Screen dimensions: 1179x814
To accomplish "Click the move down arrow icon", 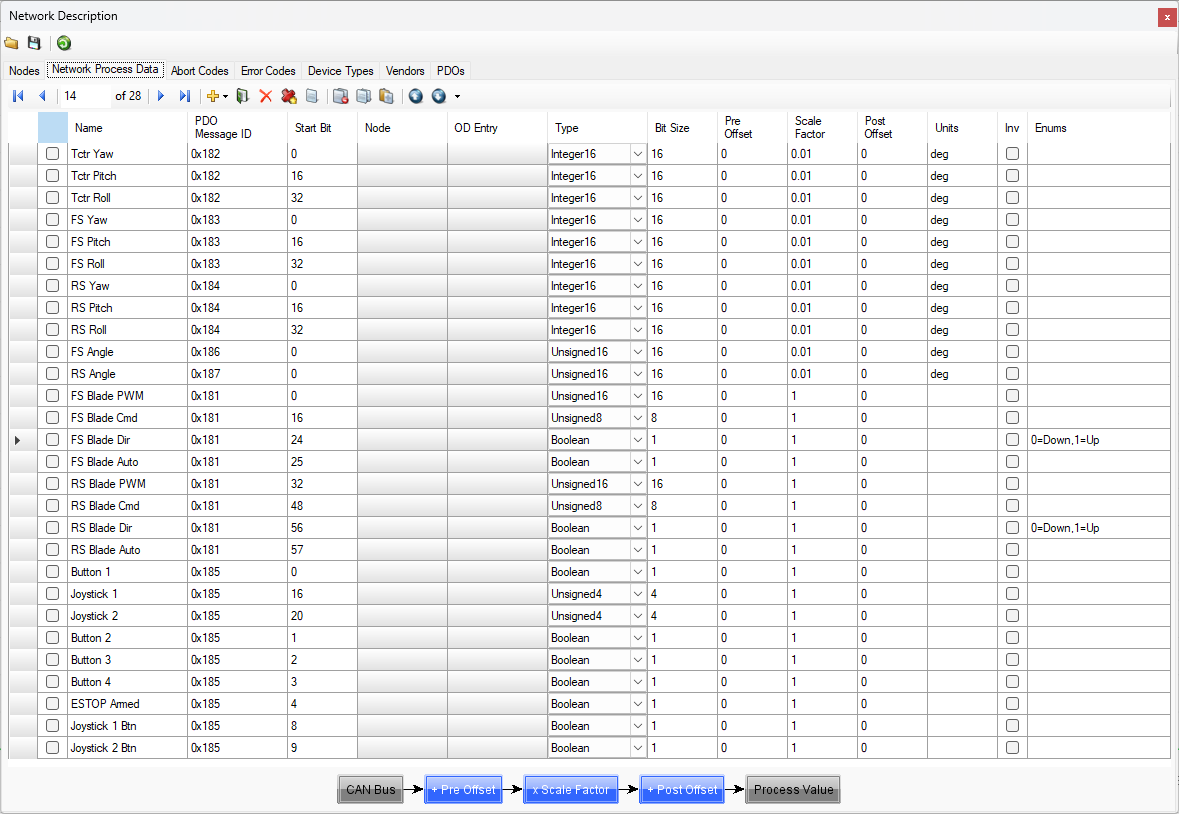I will 438,96.
